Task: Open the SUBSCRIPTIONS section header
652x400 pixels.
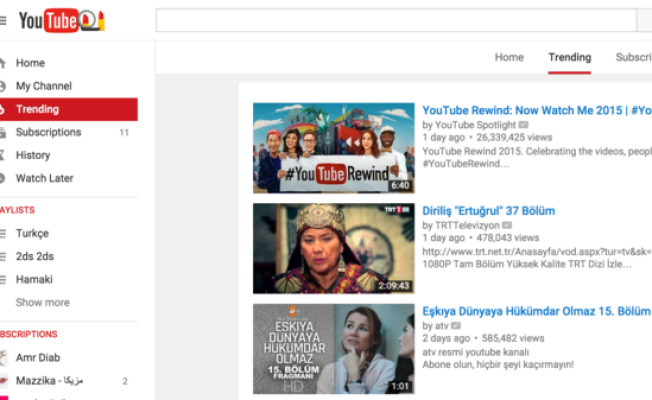Action: tap(29, 334)
